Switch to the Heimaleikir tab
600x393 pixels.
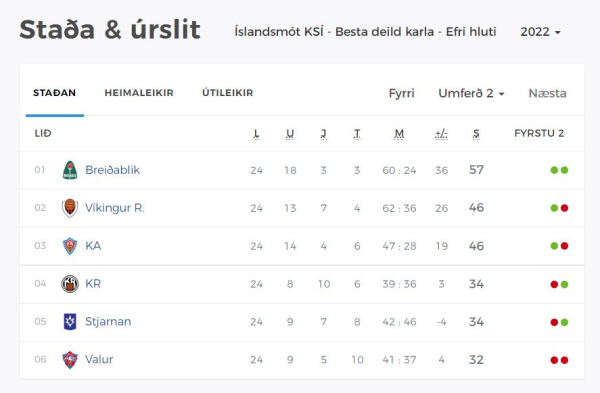pyautogui.click(x=139, y=93)
